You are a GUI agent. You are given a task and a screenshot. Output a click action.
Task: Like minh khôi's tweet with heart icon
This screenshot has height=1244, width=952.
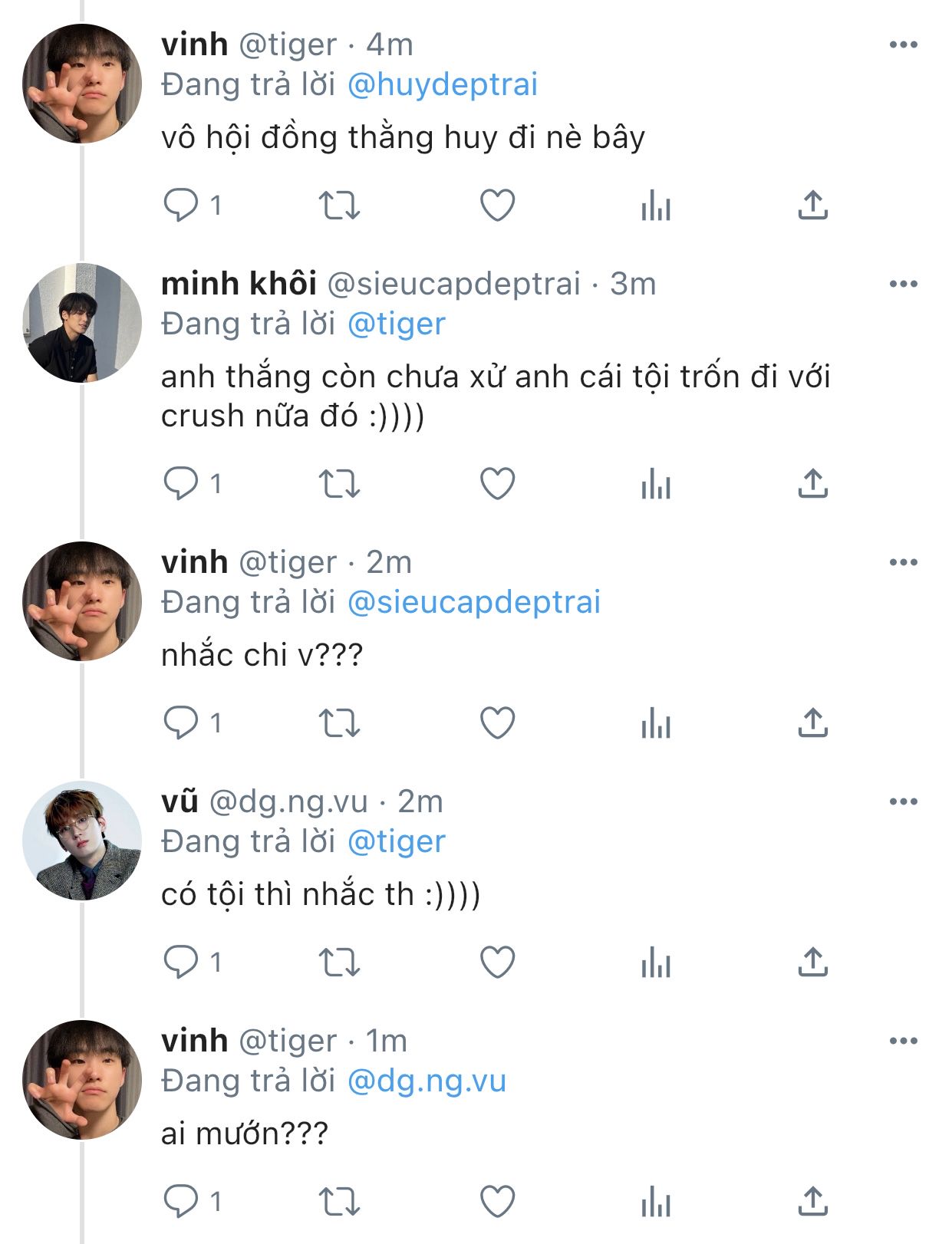pyautogui.click(x=497, y=484)
